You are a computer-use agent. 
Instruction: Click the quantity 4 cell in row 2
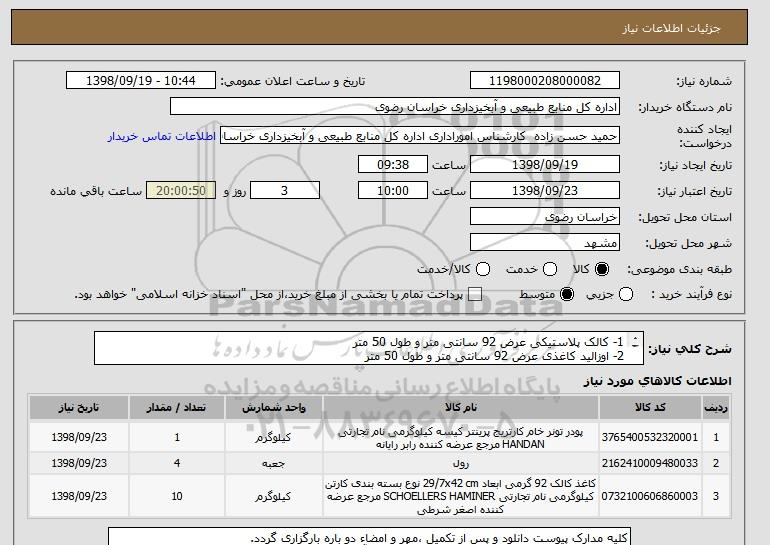tap(177, 463)
